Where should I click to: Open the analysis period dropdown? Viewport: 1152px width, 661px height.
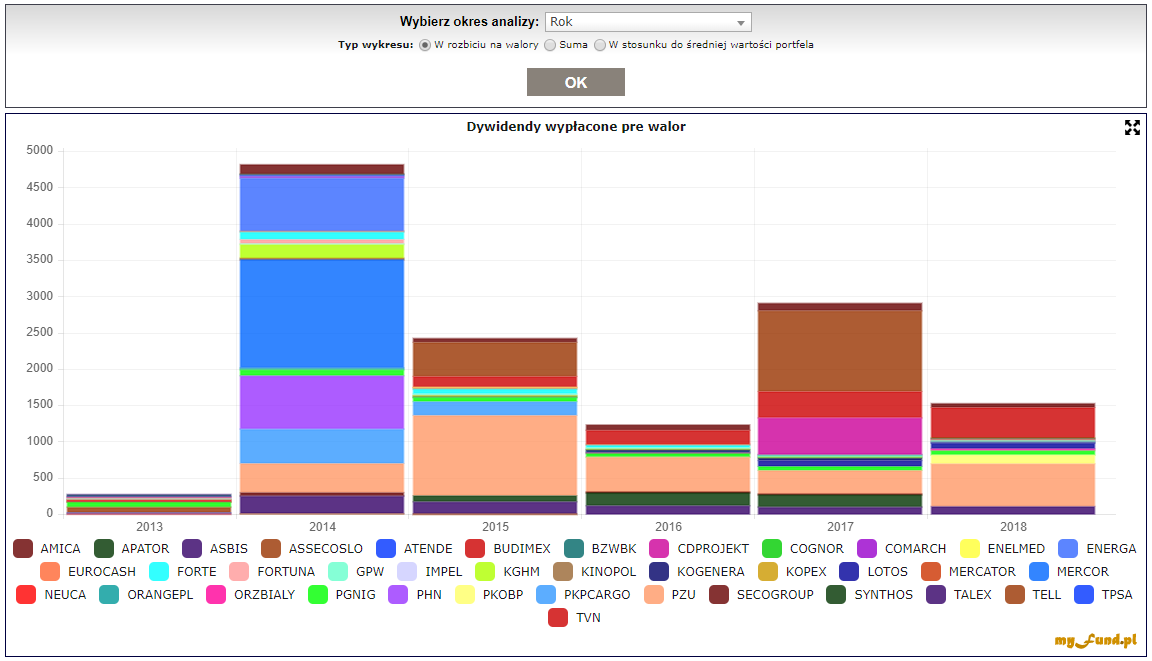648,22
